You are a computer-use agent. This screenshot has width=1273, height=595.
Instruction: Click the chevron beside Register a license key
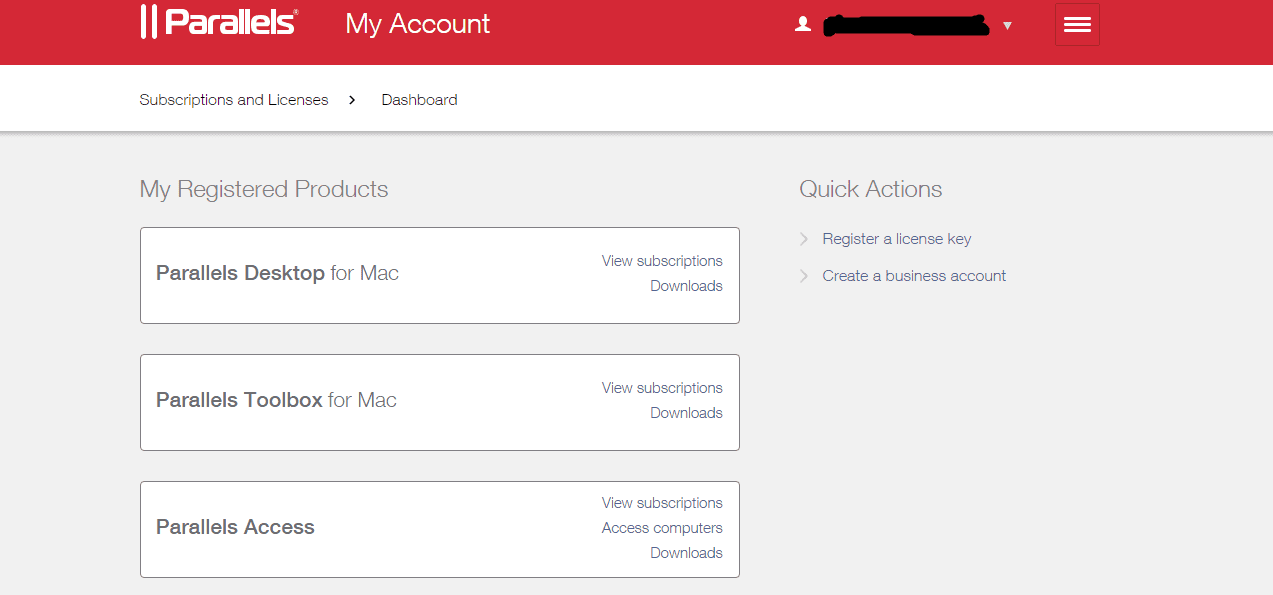[804, 239]
